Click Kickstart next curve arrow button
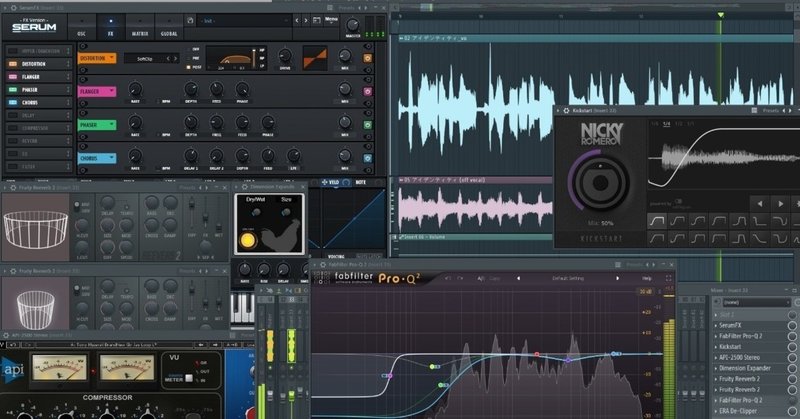Viewport: 800px width, 419px height. tap(780, 204)
